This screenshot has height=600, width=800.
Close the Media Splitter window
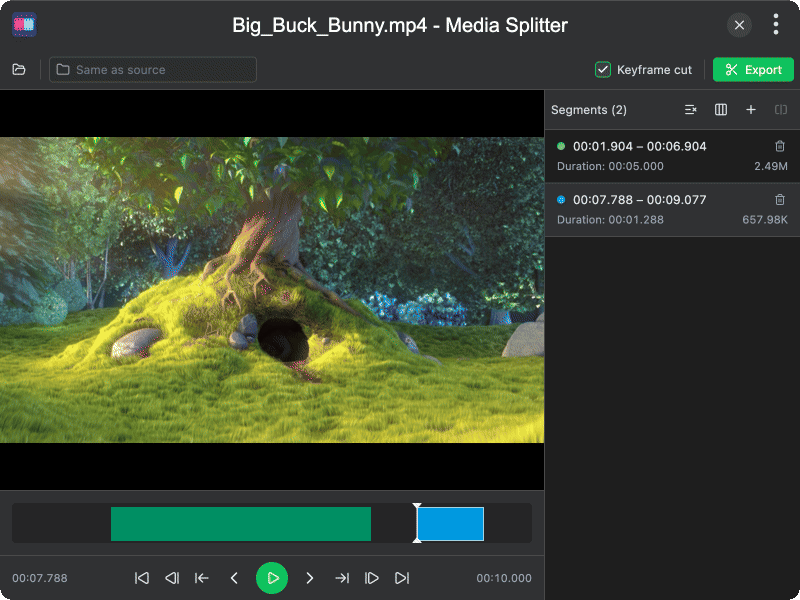click(x=739, y=25)
